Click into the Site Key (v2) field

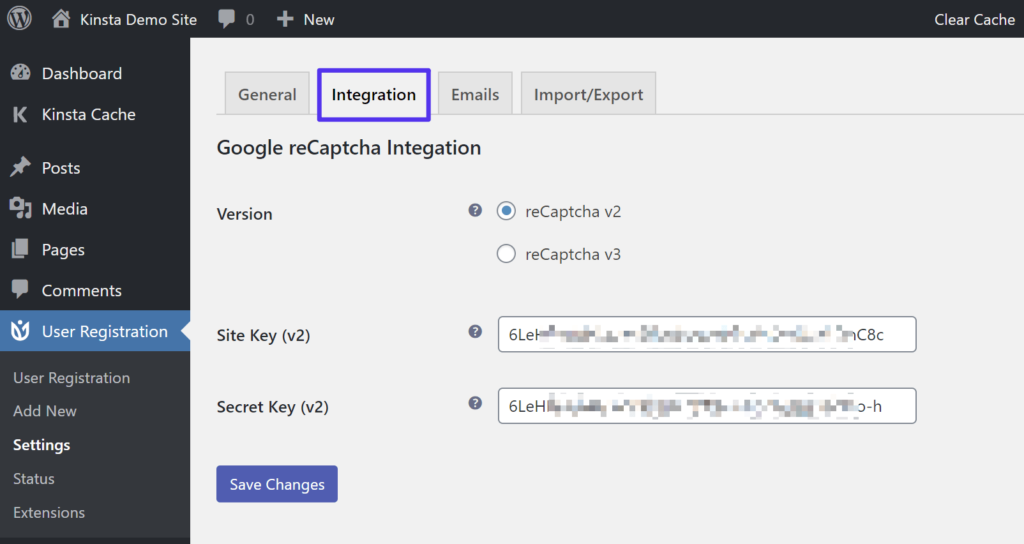[706, 335]
